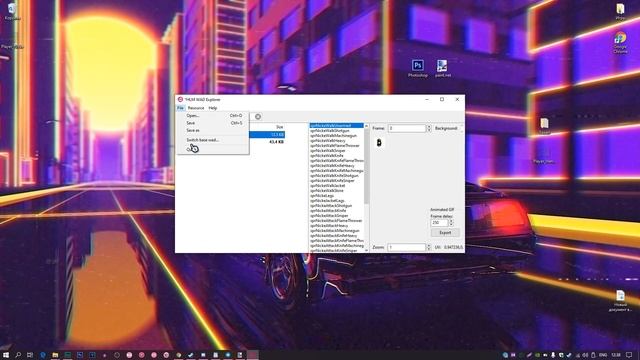640x360 pixels.
Task: Select the sprNickeAttackFlameThrower sprite entry
Action: [x=336, y=221]
